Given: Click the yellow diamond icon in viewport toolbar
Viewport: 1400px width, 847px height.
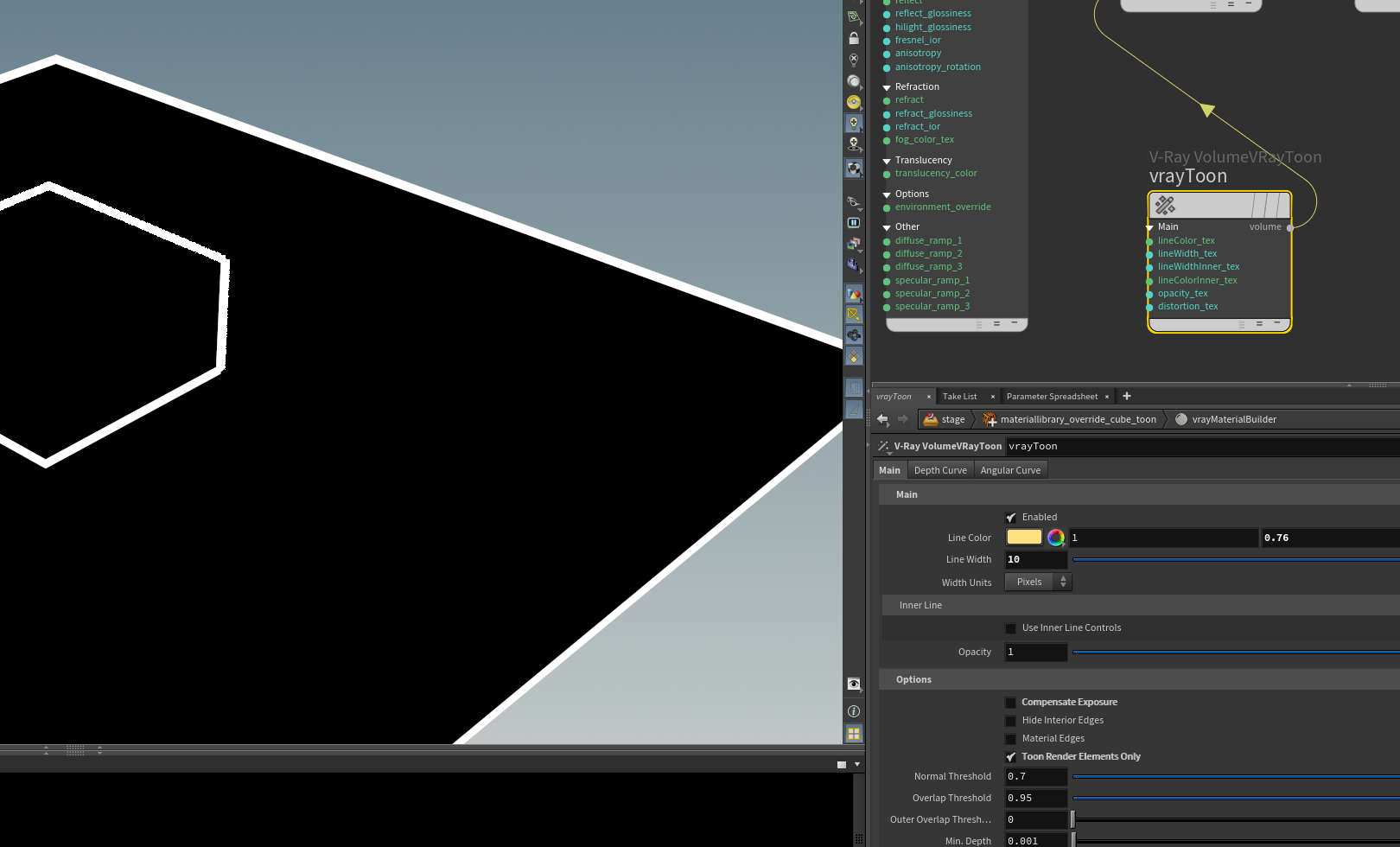Looking at the screenshot, I should click(854, 356).
